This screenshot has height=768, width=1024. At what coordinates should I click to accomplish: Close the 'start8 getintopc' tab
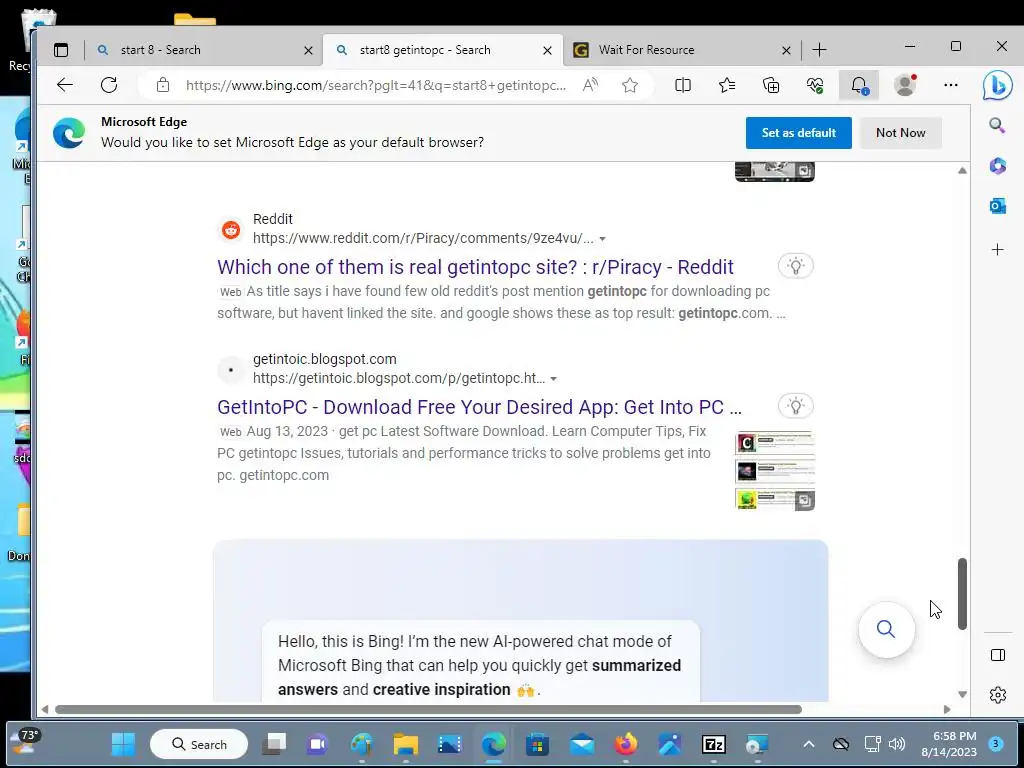click(547, 50)
